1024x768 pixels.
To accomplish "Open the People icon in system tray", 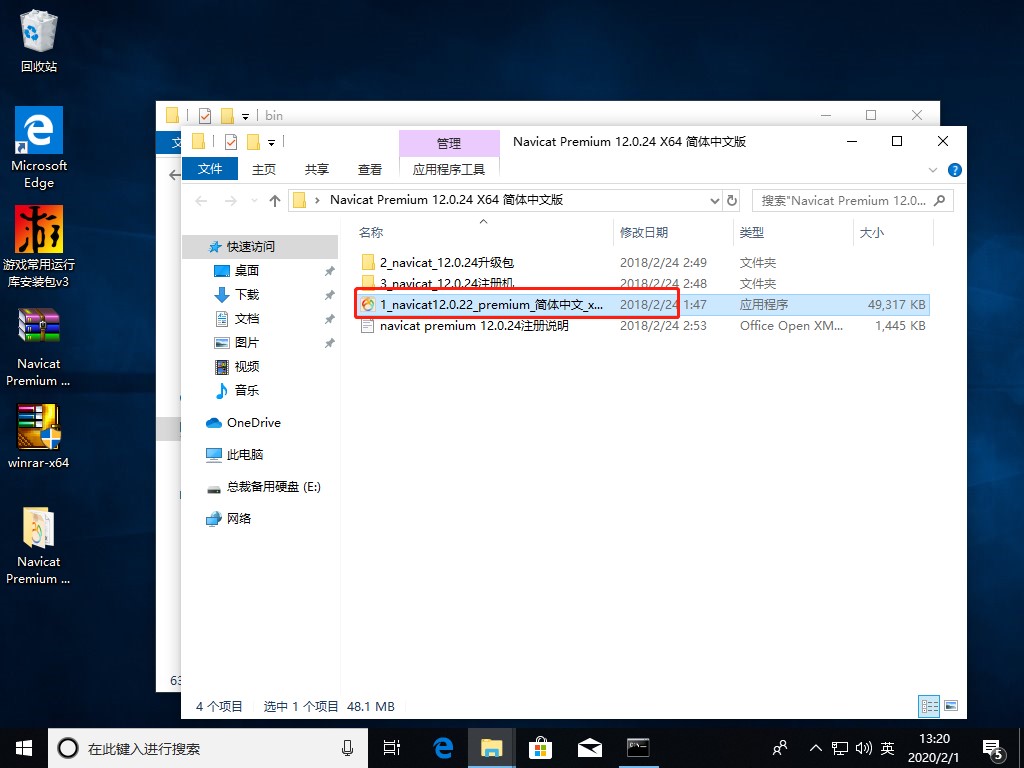I will tap(780, 748).
